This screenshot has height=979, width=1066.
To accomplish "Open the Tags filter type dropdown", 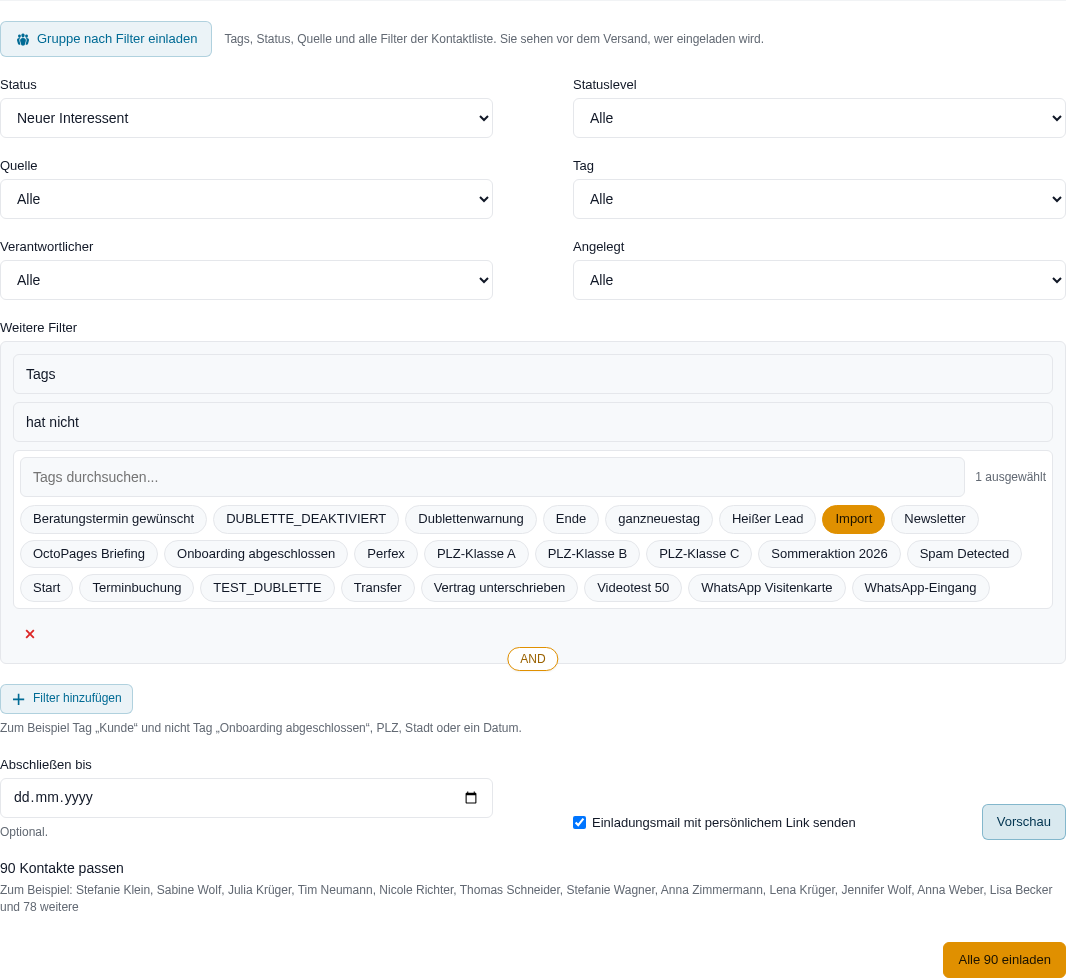I will tap(533, 374).
